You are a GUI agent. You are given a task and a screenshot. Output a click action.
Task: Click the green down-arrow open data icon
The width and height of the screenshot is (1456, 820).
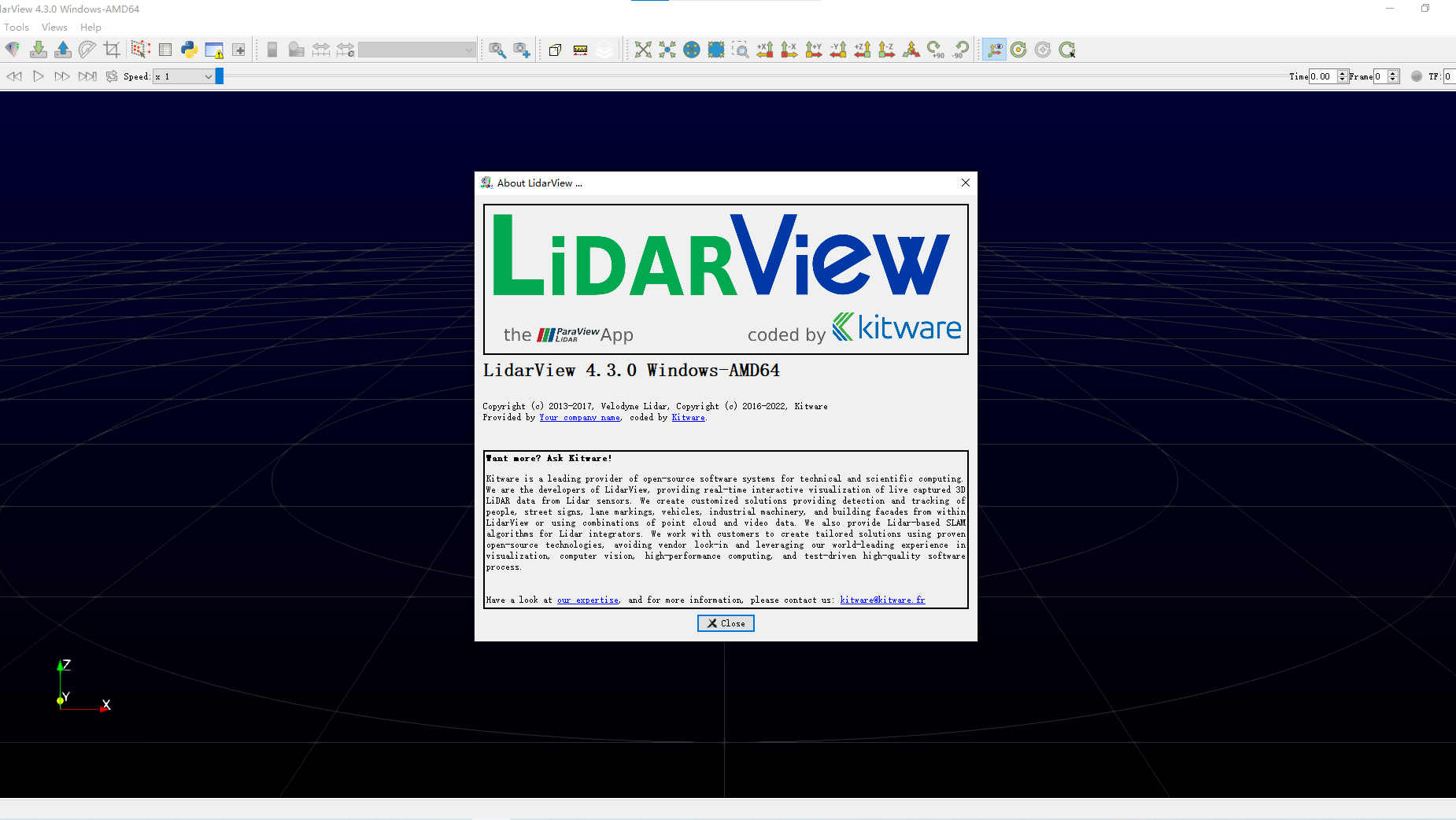[38, 50]
